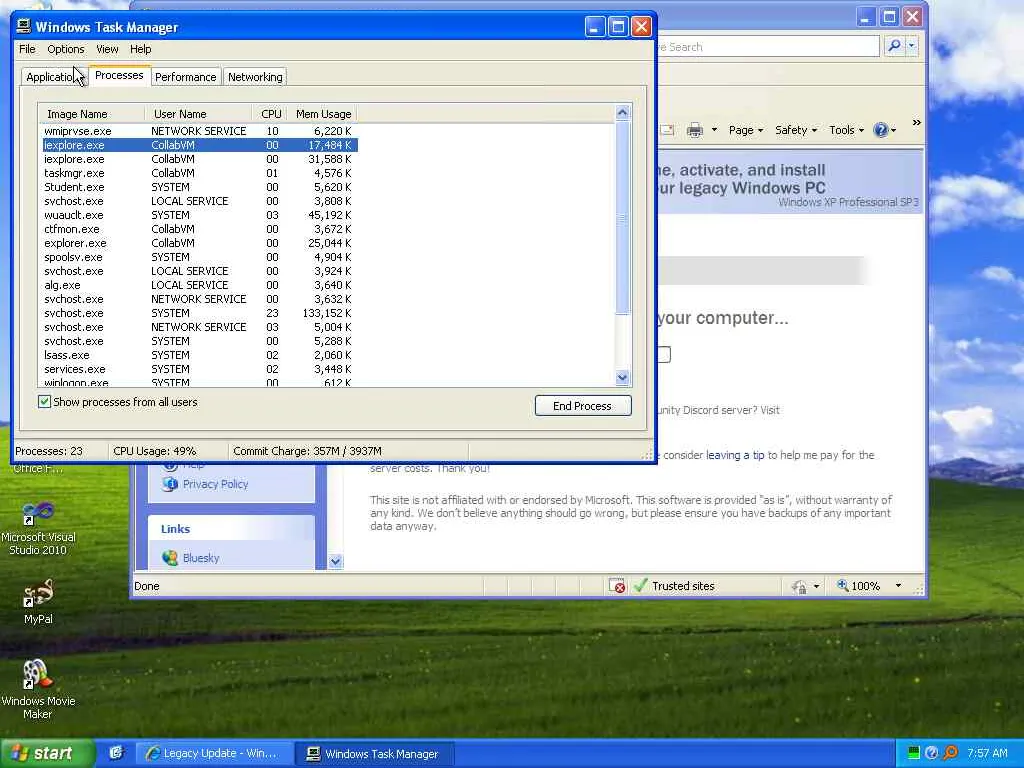Open the Options menu in Task Manager
1024x768 pixels.
tap(66, 49)
